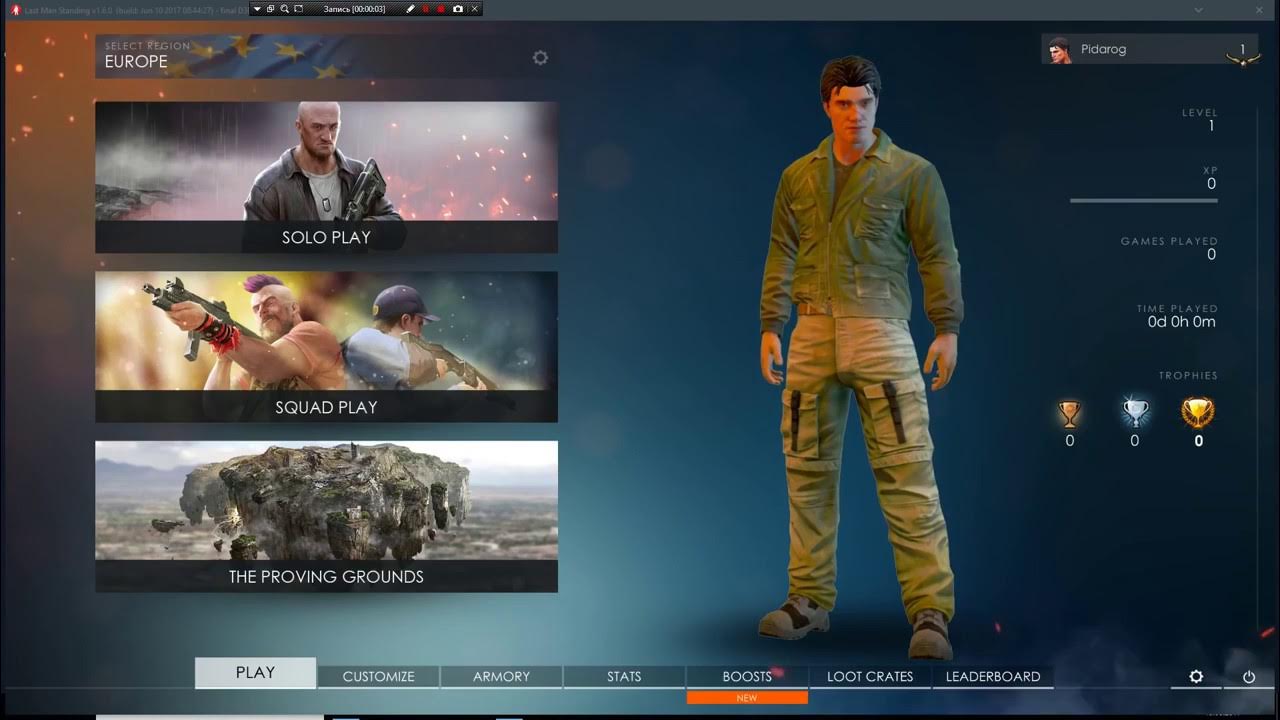Click the winged rank badge icon

pyautogui.click(x=1243, y=60)
